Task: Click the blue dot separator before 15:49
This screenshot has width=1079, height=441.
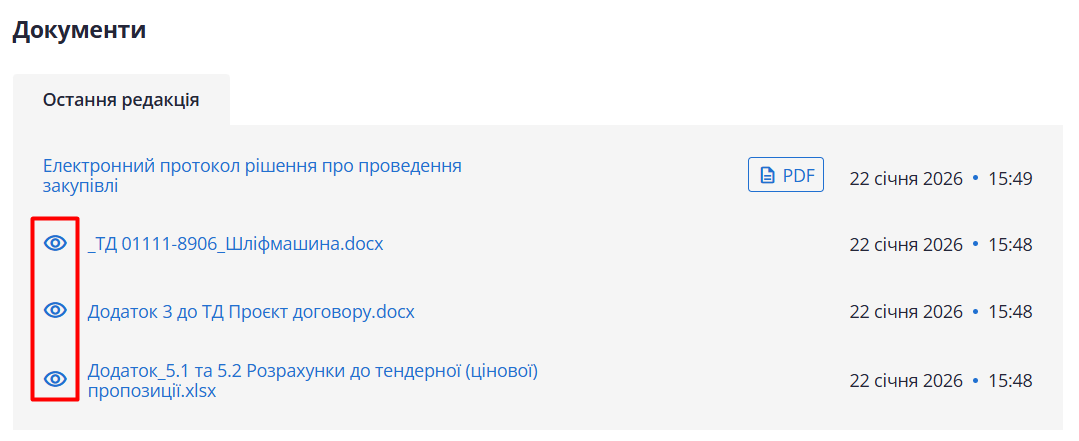Action: (976, 179)
